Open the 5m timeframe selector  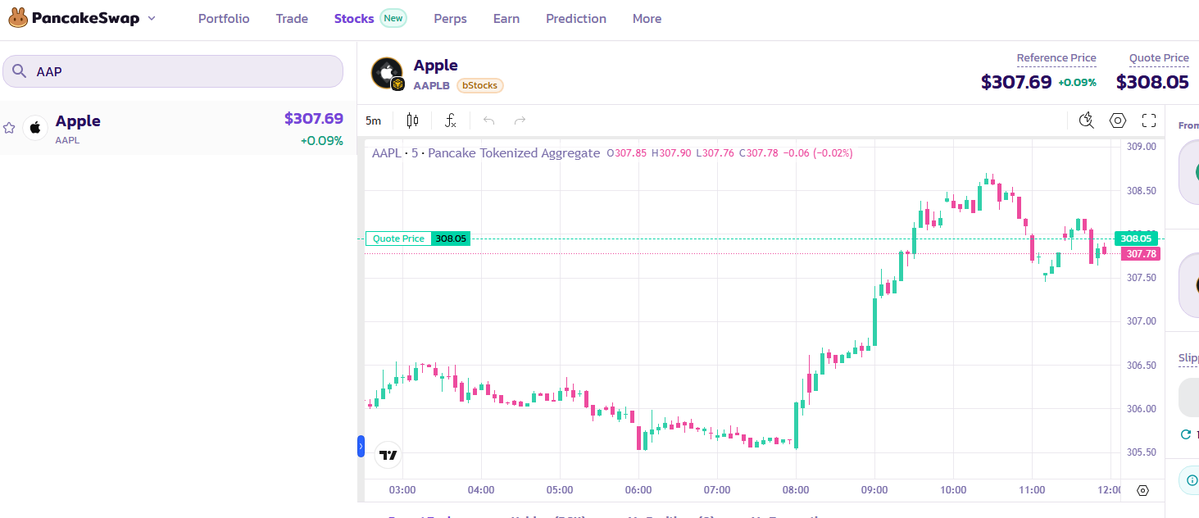pyautogui.click(x=373, y=120)
